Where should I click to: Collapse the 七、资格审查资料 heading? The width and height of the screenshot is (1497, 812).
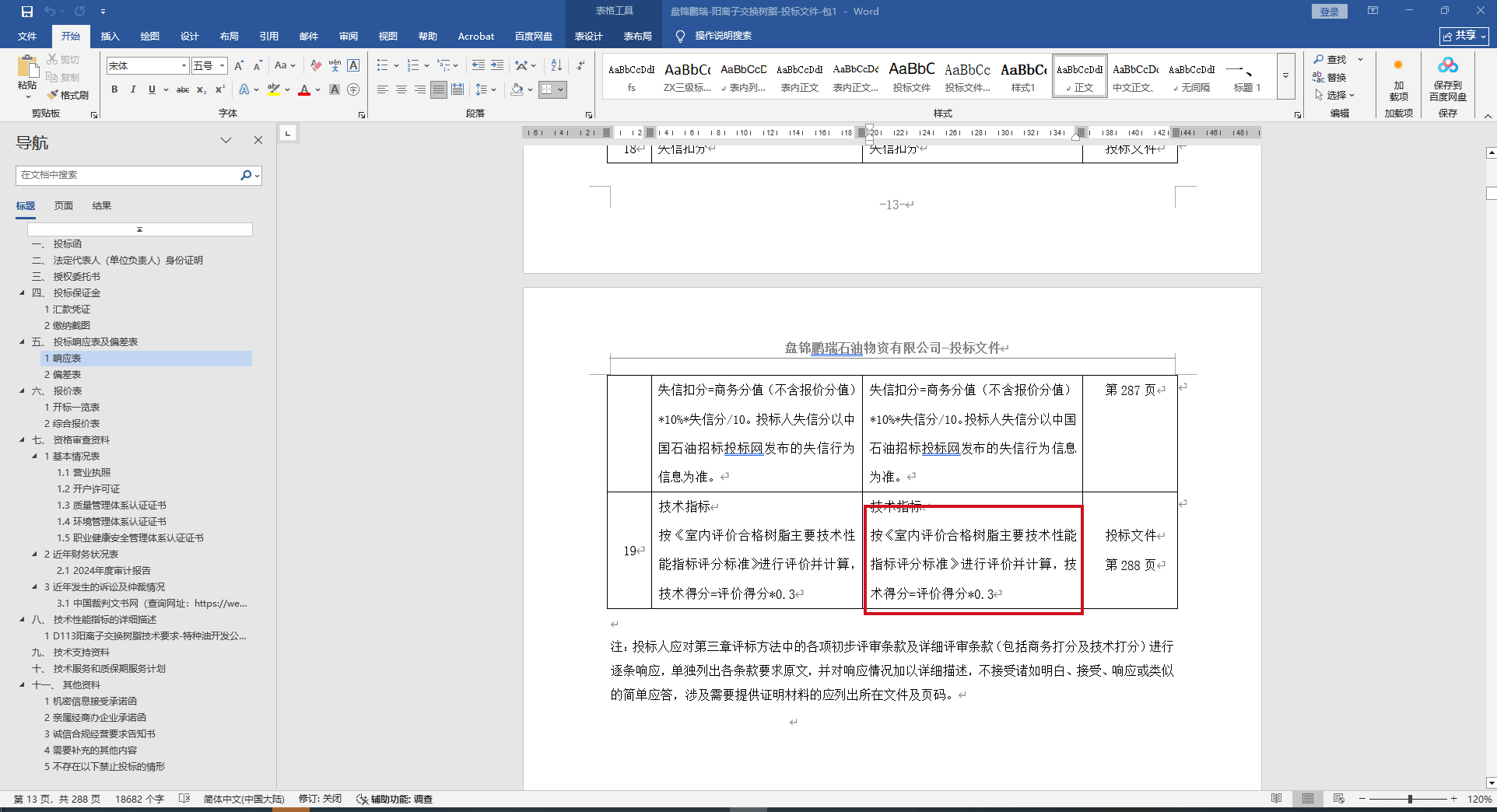(x=22, y=440)
